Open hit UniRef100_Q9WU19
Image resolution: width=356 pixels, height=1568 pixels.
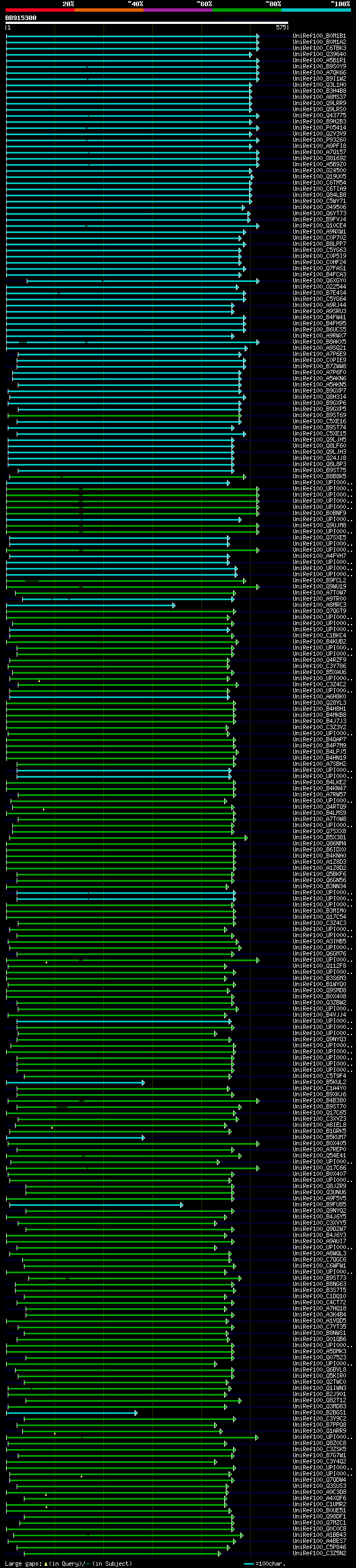coord(319,587)
